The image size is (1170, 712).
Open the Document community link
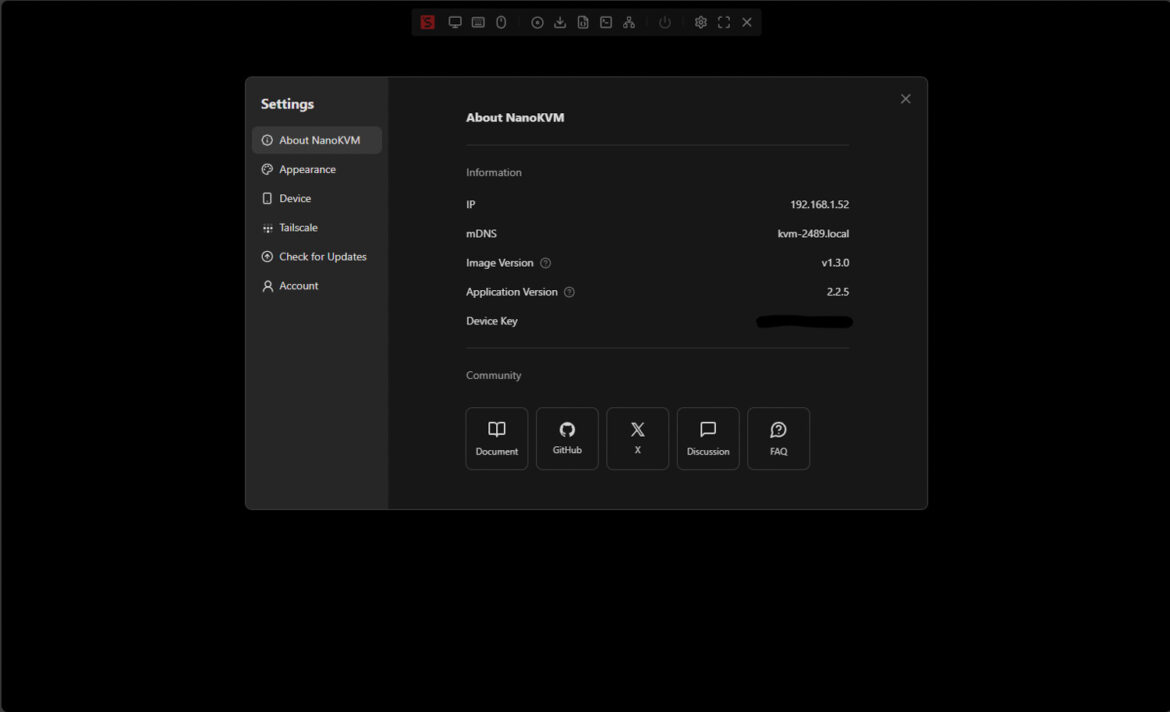[x=497, y=438]
